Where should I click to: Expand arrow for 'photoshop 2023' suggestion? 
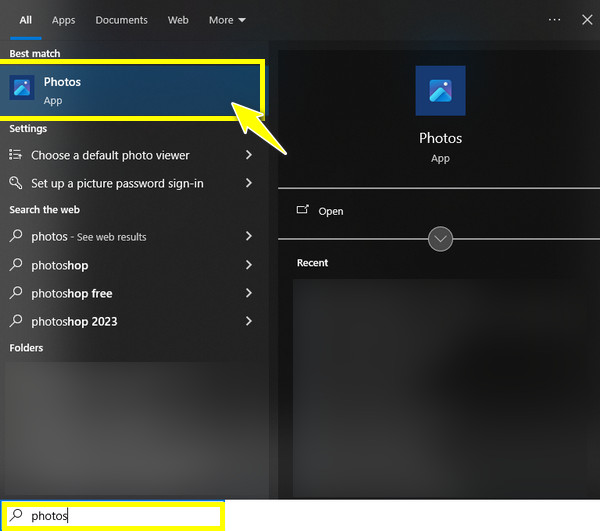[249, 321]
